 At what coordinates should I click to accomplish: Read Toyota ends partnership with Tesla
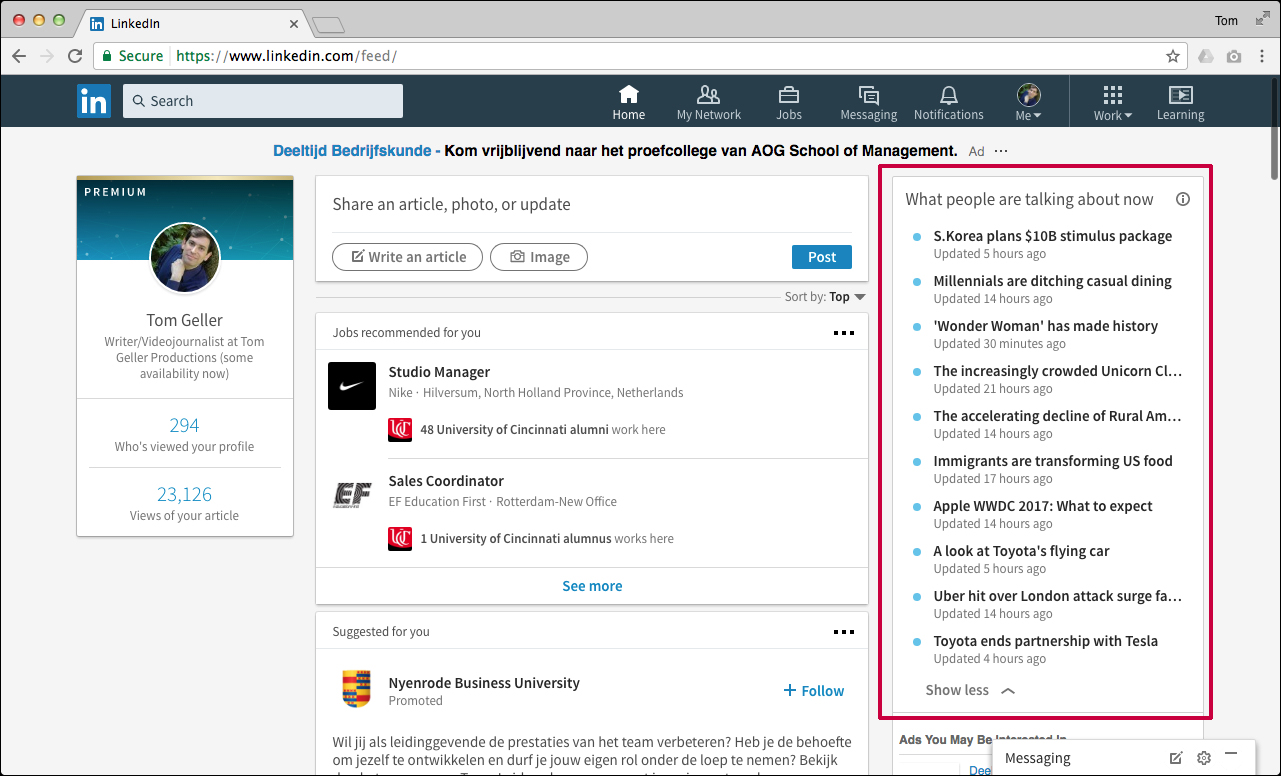point(1046,641)
